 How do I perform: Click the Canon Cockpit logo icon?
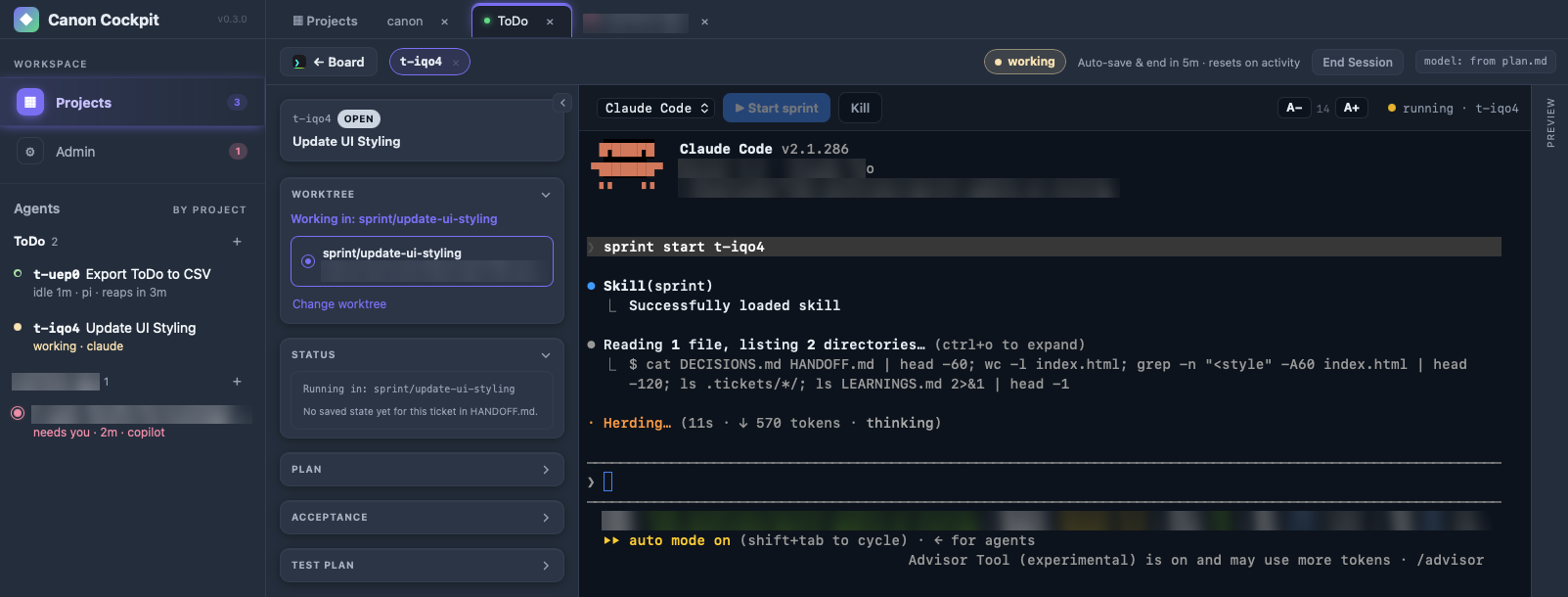(x=26, y=20)
